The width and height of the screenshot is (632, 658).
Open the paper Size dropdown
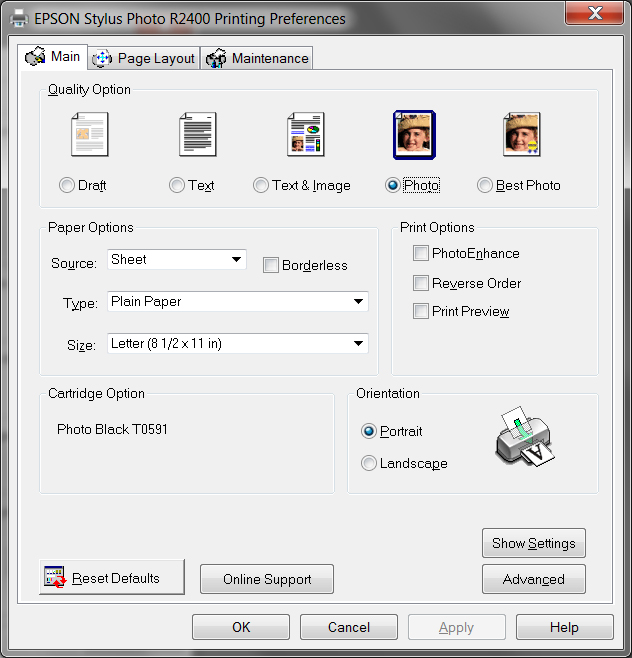click(x=238, y=343)
